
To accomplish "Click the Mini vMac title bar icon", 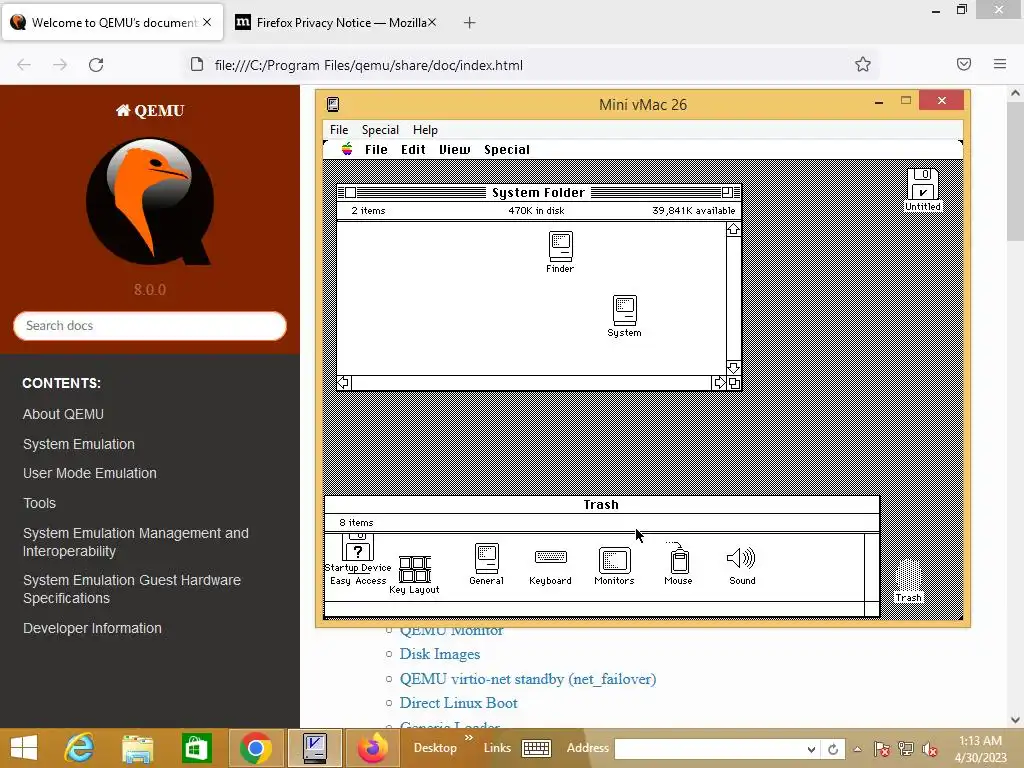I will tap(333, 104).
